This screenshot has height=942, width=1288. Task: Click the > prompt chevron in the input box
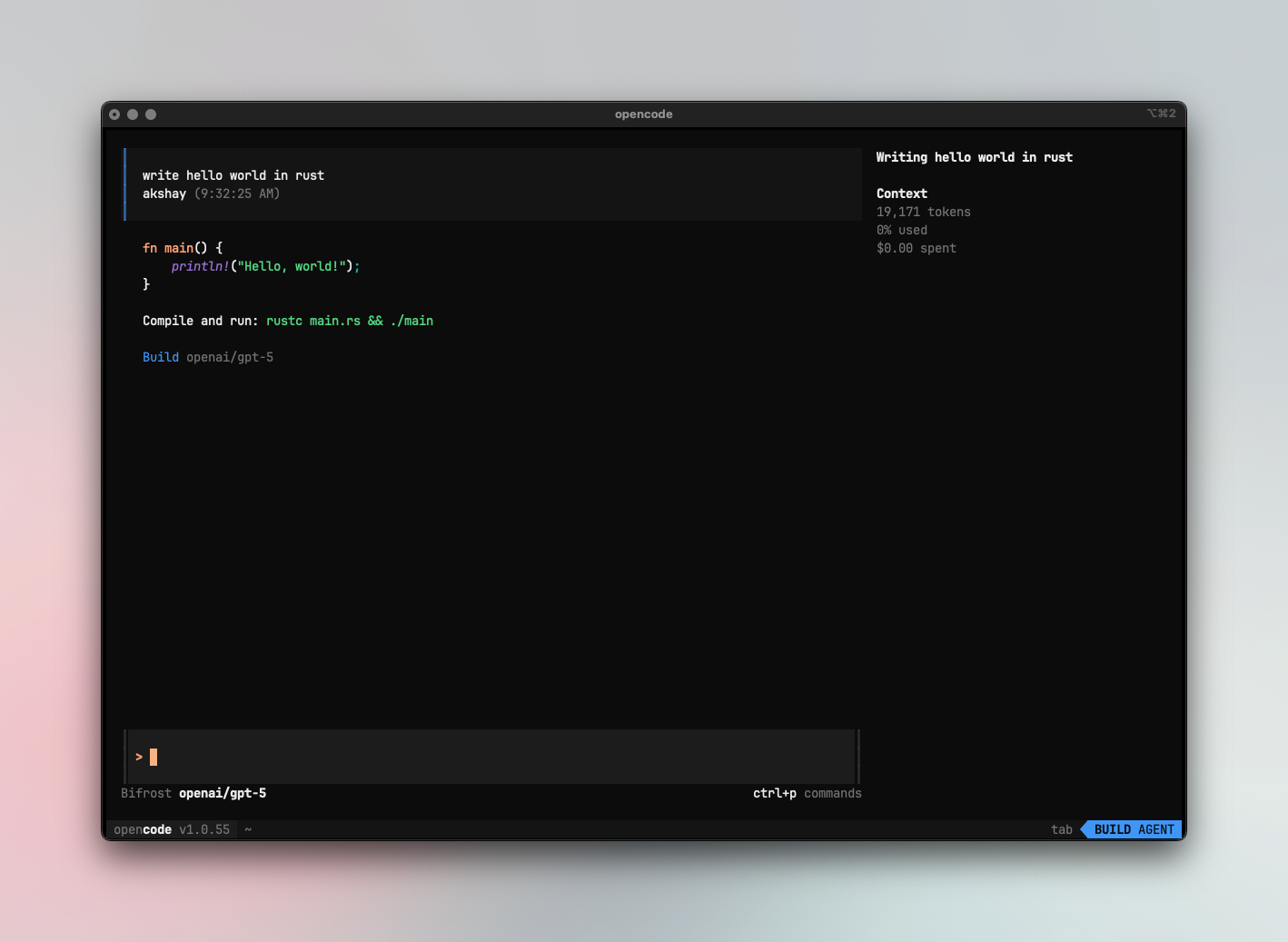(x=139, y=756)
